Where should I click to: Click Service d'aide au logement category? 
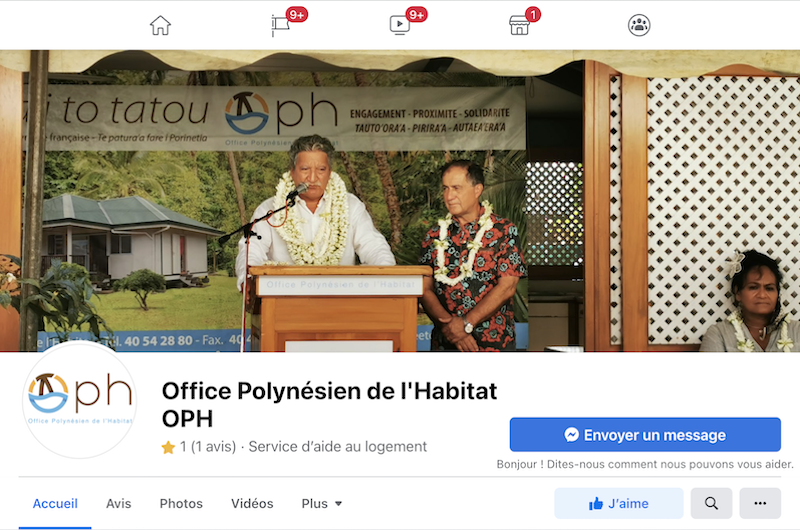point(337,447)
